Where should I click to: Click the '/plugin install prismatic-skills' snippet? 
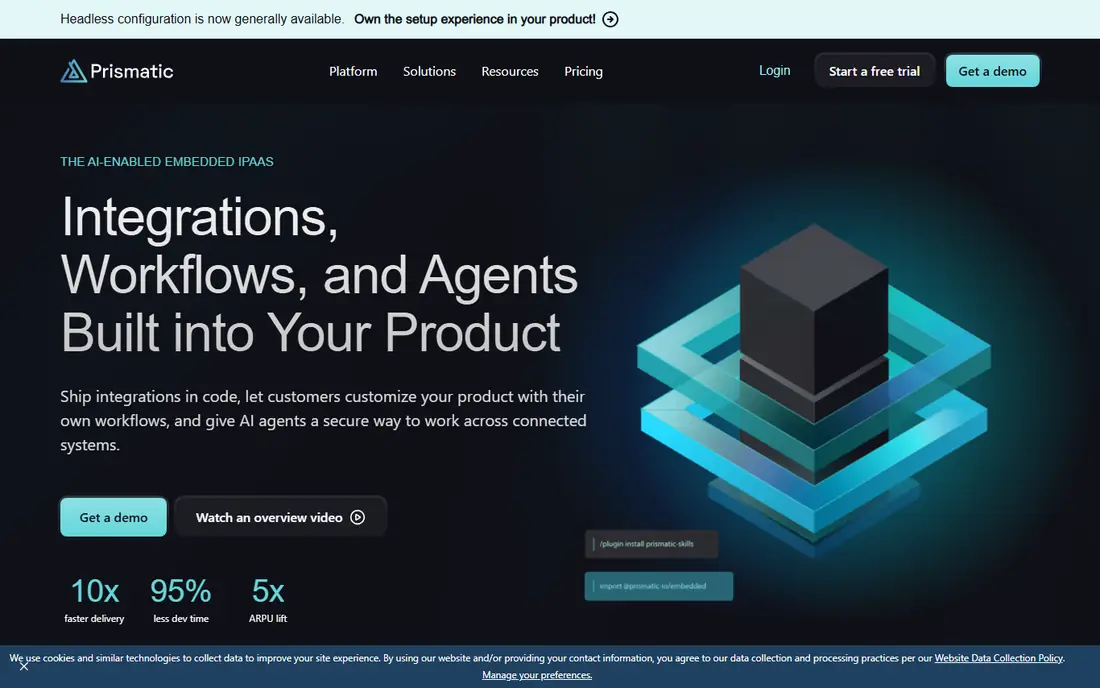[651, 544]
